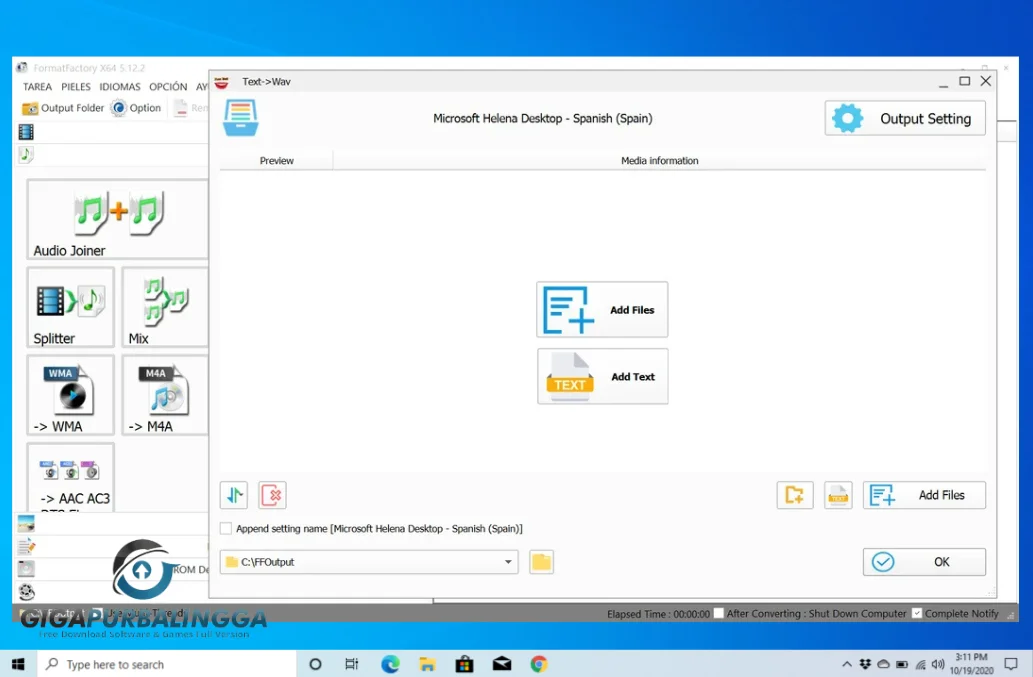Open TAREA menu in FormatFactory
Image resolution: width=1033 pixels, height=677 pixels.
[38, 87]
